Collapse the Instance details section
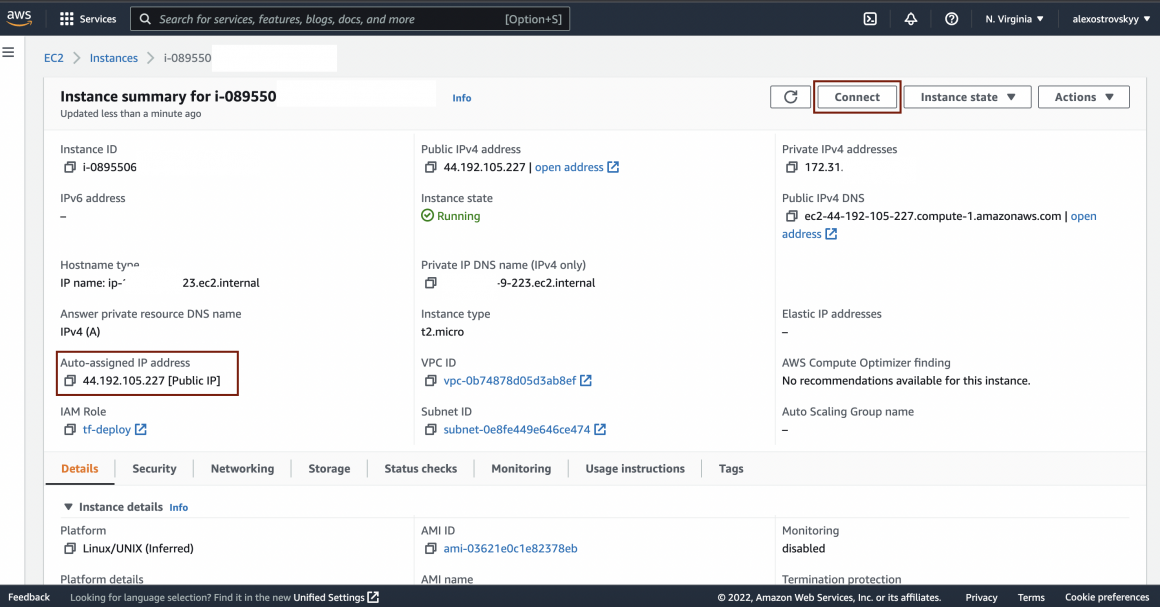Image resolution: width=1160 pixels, height=607 pixels. coord(69,507)
